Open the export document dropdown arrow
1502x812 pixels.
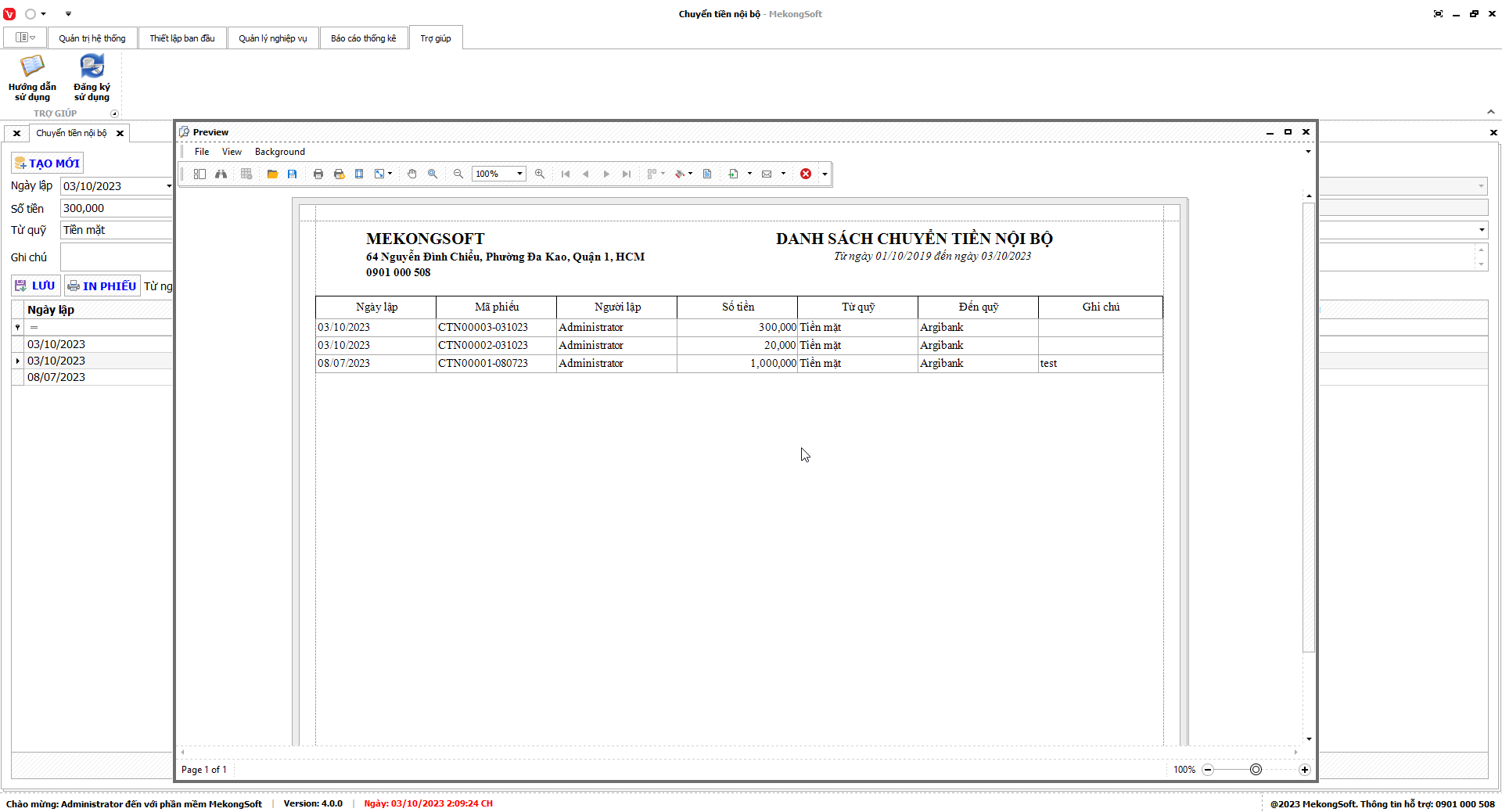(749, 174)
